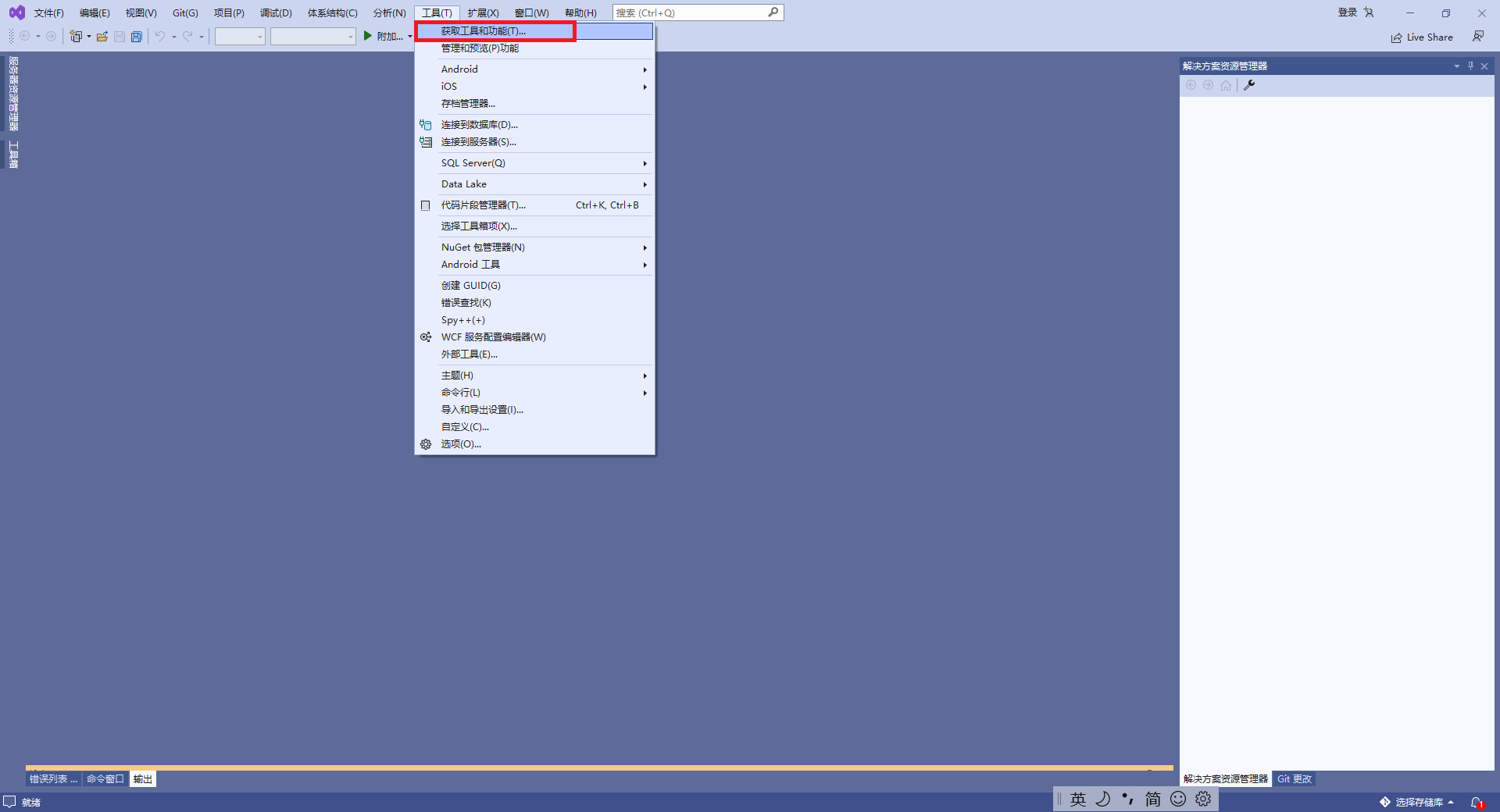Toggle IME English/Chinese mode 英
Viewport: 1500px width, 812px height.
(x=1078, y=799)
